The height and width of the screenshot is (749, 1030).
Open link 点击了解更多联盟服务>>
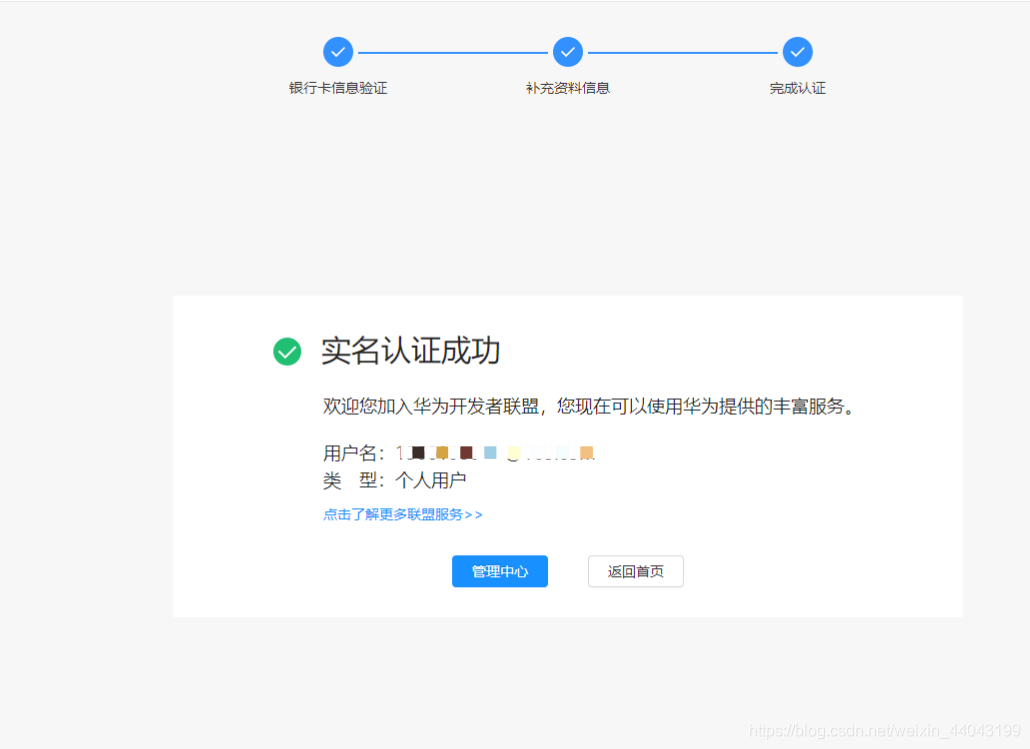point(403,514)
